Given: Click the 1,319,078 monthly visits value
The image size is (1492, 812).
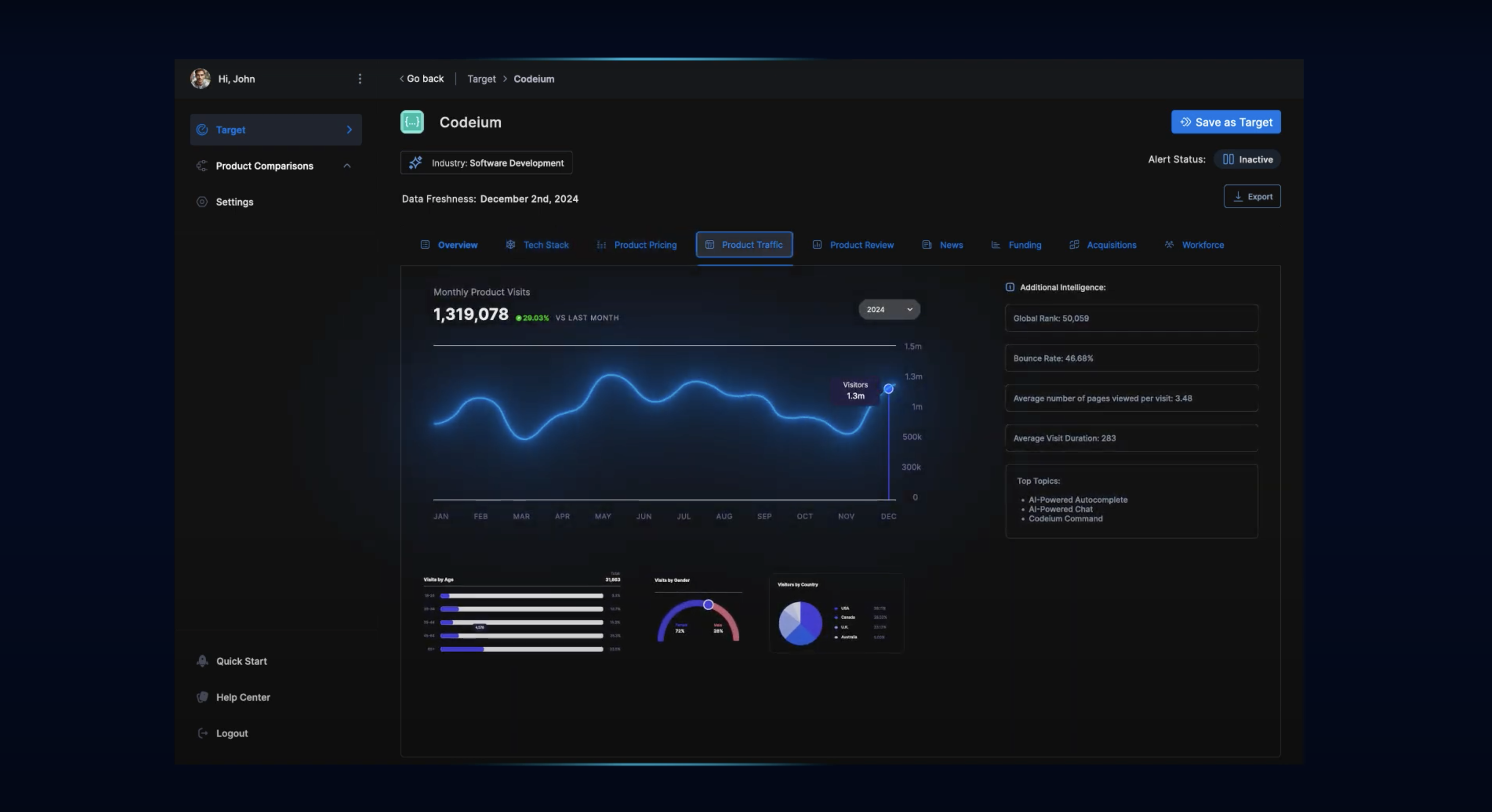Looking at the screenshot, I should tap(470, 314).
